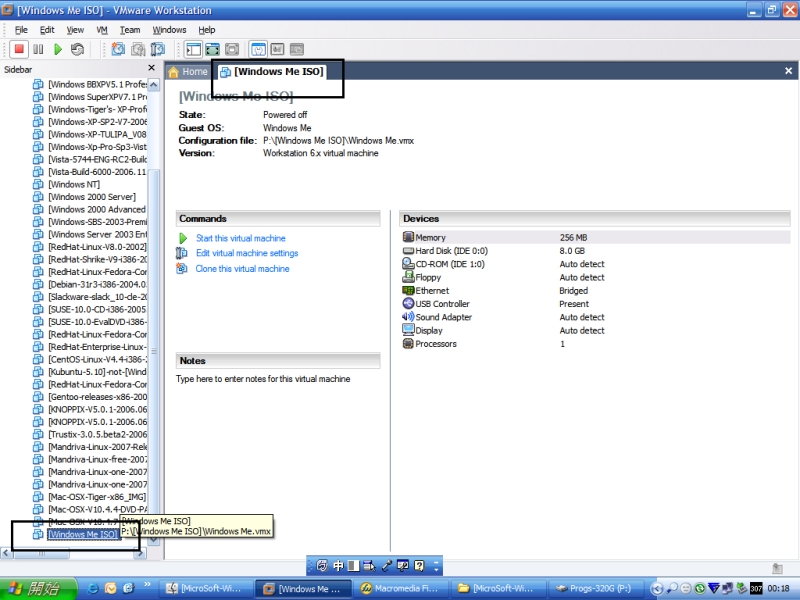Click the Chinese character IME language bar icon

(x=338, y=565)
